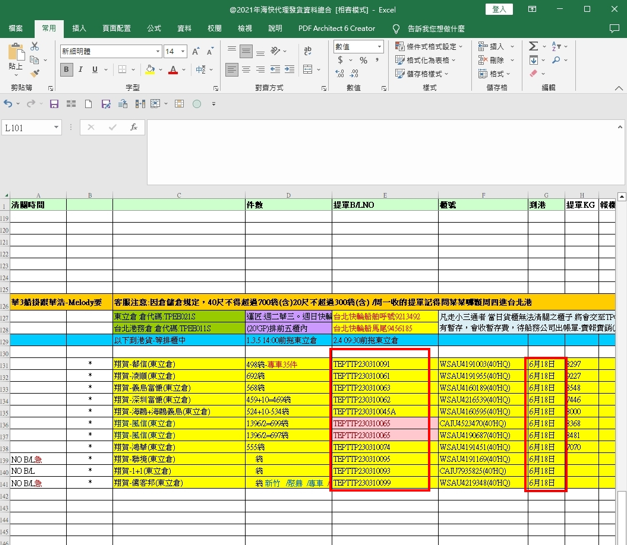Toggle italic formatting
627x546 pixels.
tap(81, 70)
